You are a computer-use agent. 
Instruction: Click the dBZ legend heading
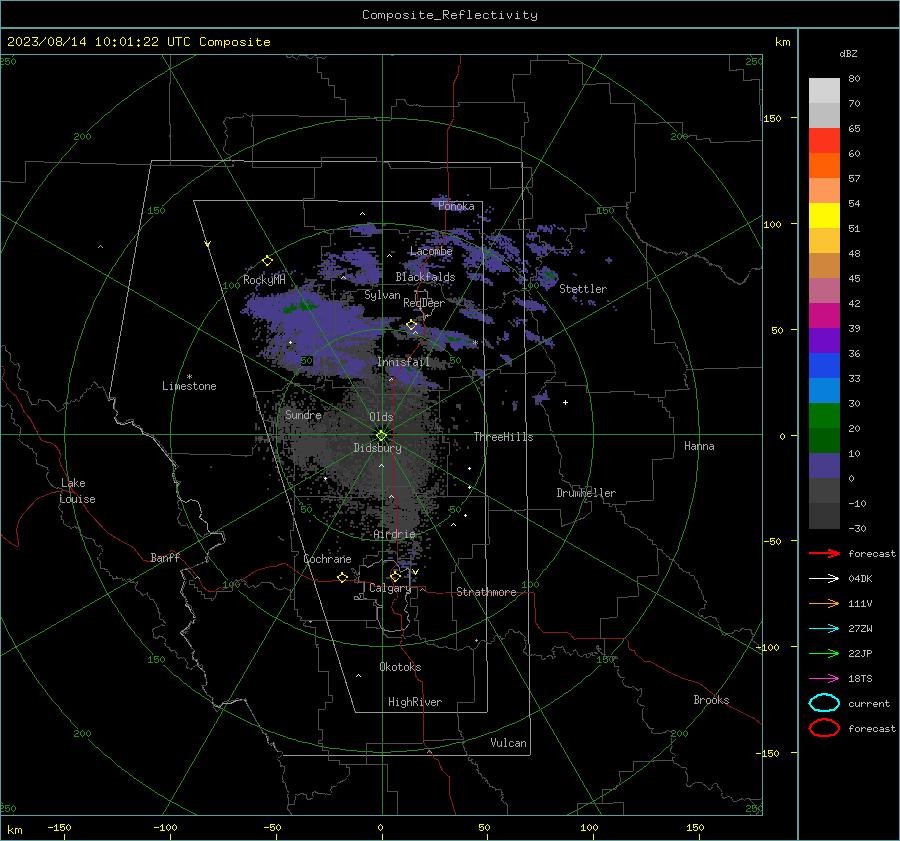pos(848,53)
